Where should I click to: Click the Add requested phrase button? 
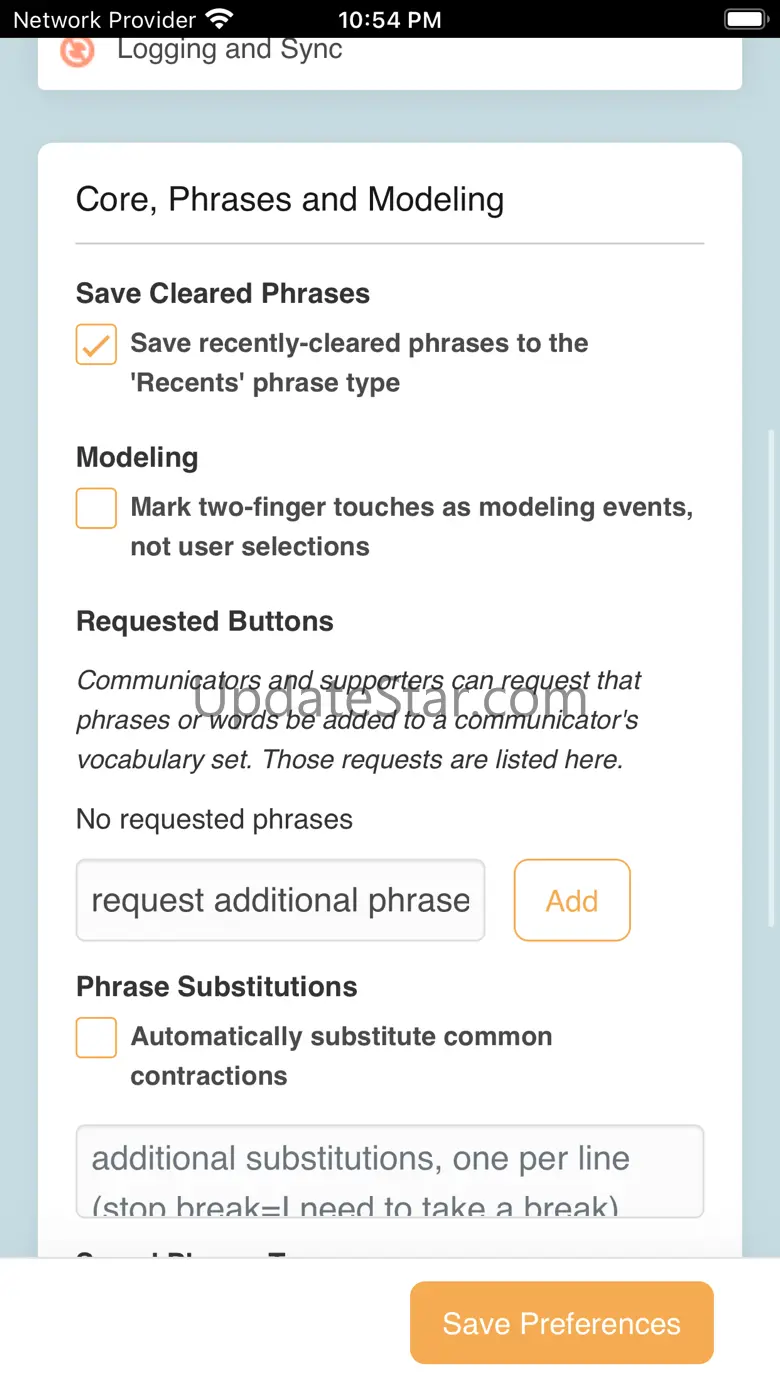coord(572,900)
